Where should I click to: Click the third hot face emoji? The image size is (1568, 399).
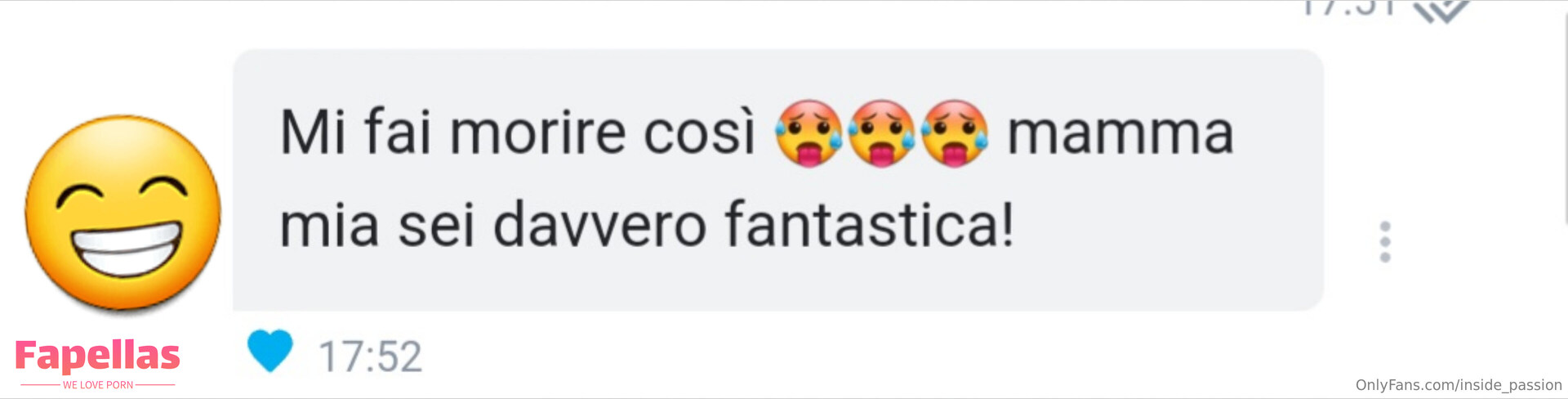(x=955, y=133)
